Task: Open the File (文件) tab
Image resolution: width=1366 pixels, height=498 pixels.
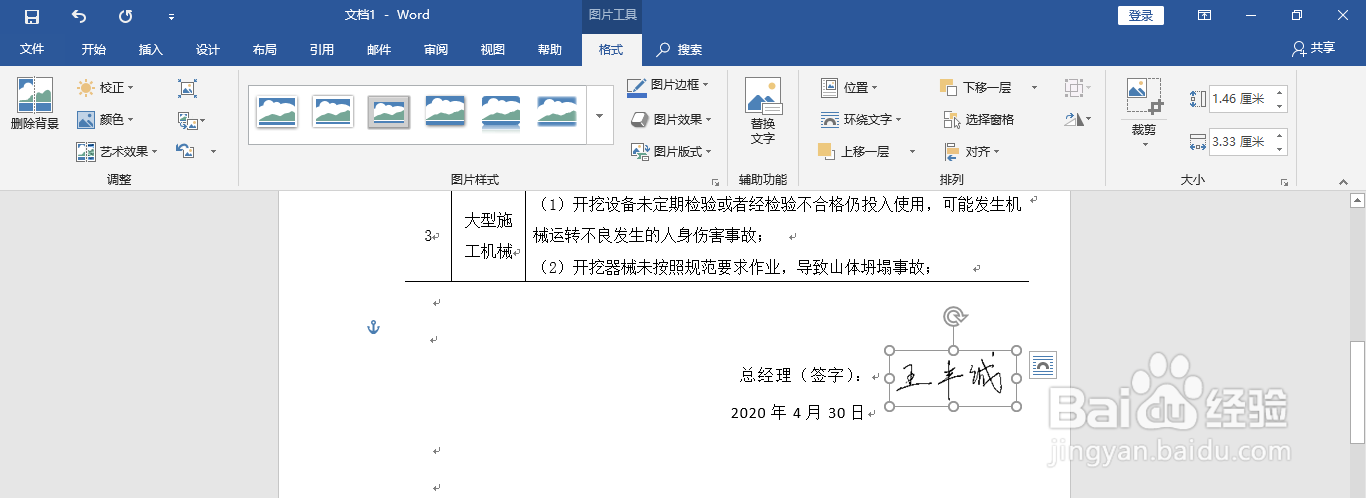Action: [x=32, y=49]
